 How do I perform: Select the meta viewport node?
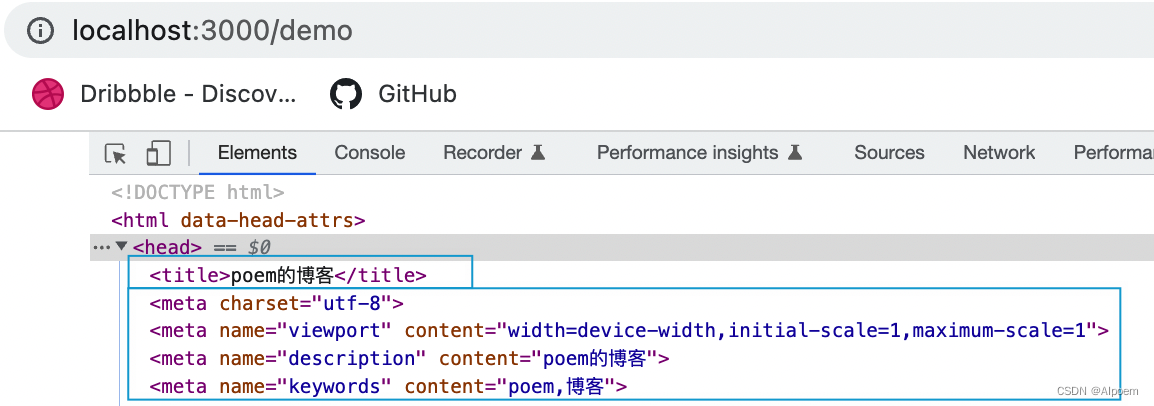629,331
